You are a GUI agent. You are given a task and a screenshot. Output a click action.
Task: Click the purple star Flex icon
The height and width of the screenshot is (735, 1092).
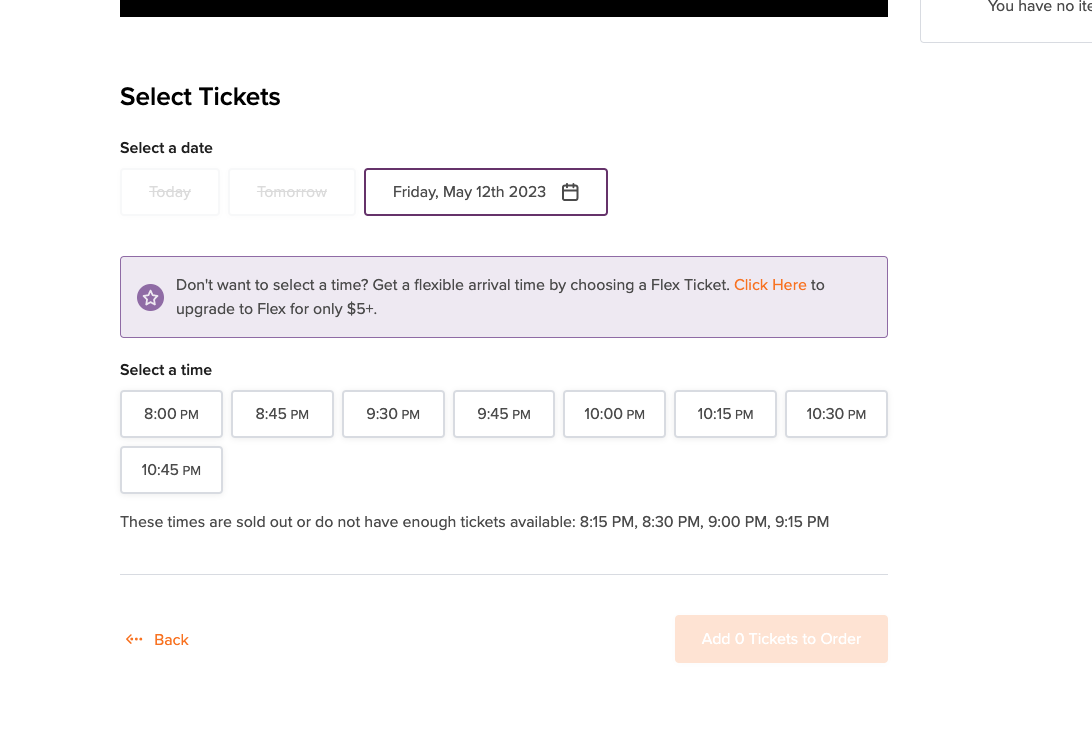150,297
